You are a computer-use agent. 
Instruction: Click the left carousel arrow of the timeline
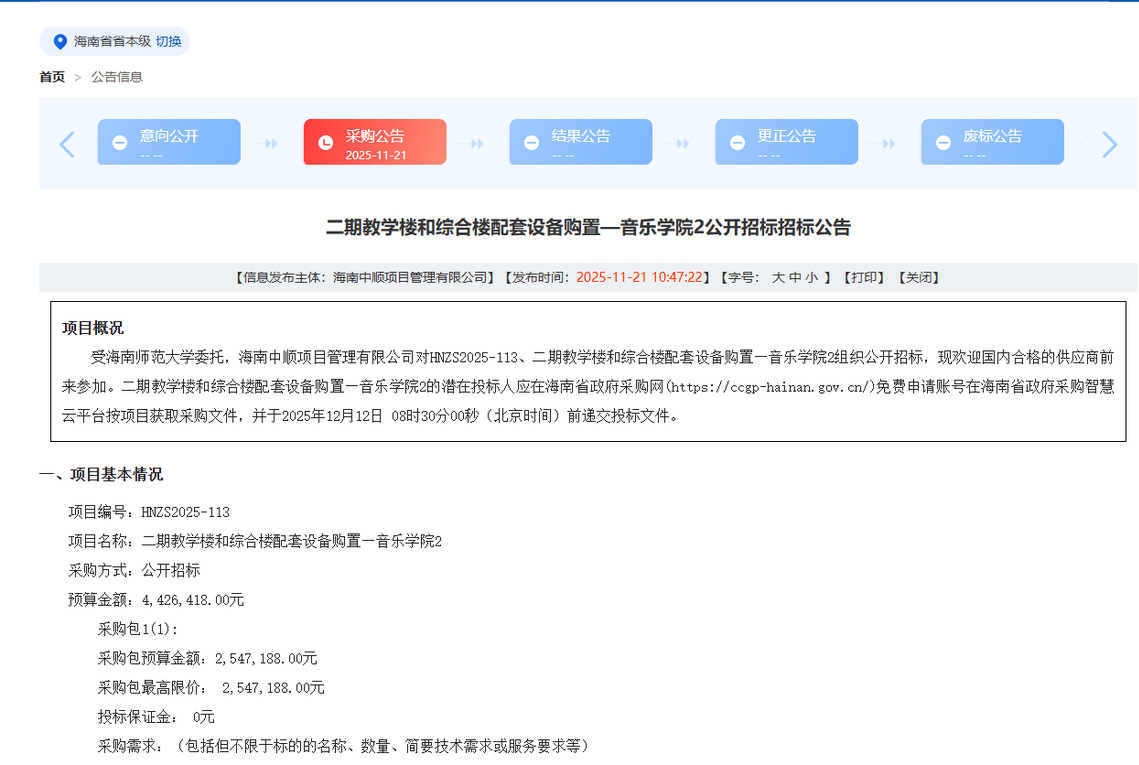67,144
